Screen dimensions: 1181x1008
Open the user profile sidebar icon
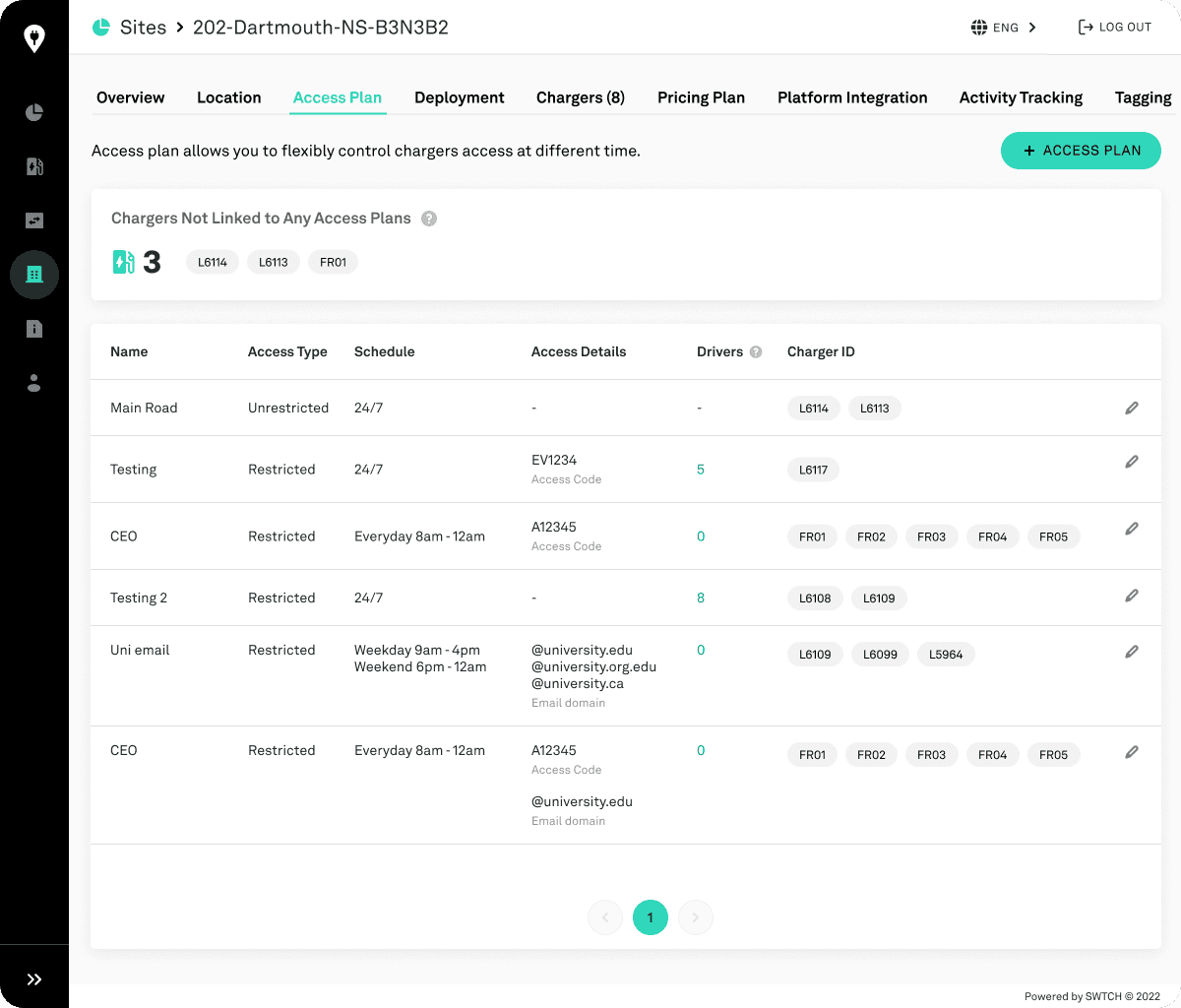[x=34, y=383]
